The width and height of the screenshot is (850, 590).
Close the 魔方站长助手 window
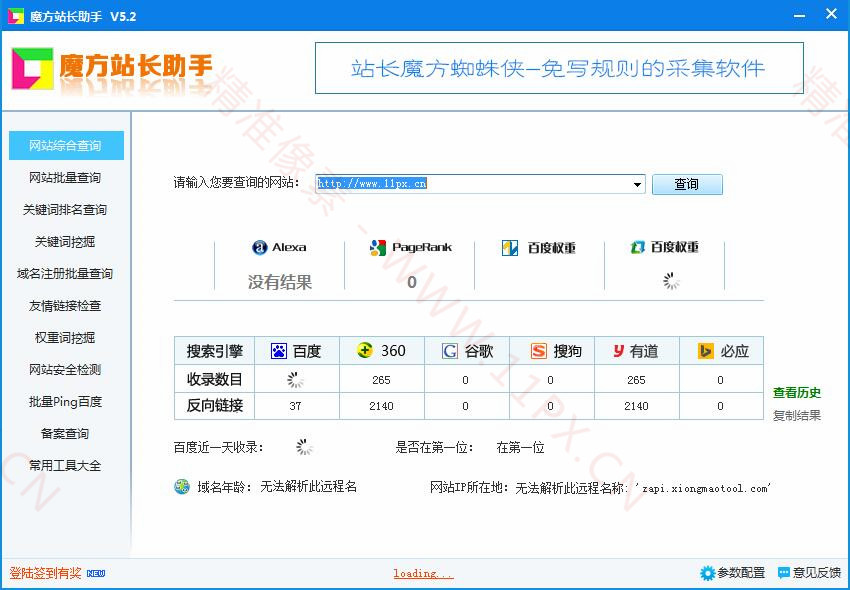(831, 15)
